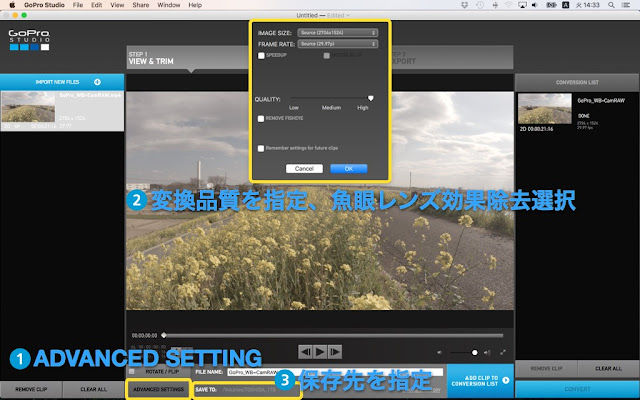Click the Quality slider heart-shaped handle
640x400 pixels.
coord(371,98)
